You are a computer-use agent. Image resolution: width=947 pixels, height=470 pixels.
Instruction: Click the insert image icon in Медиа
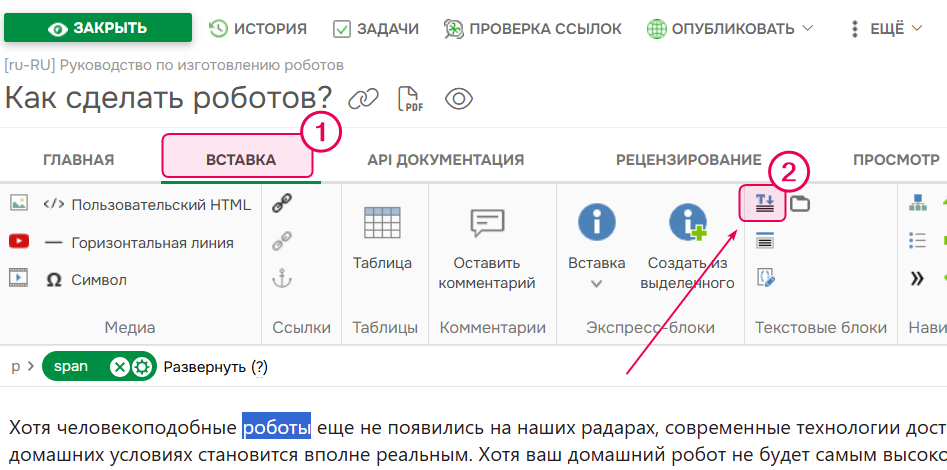point(19,203)
